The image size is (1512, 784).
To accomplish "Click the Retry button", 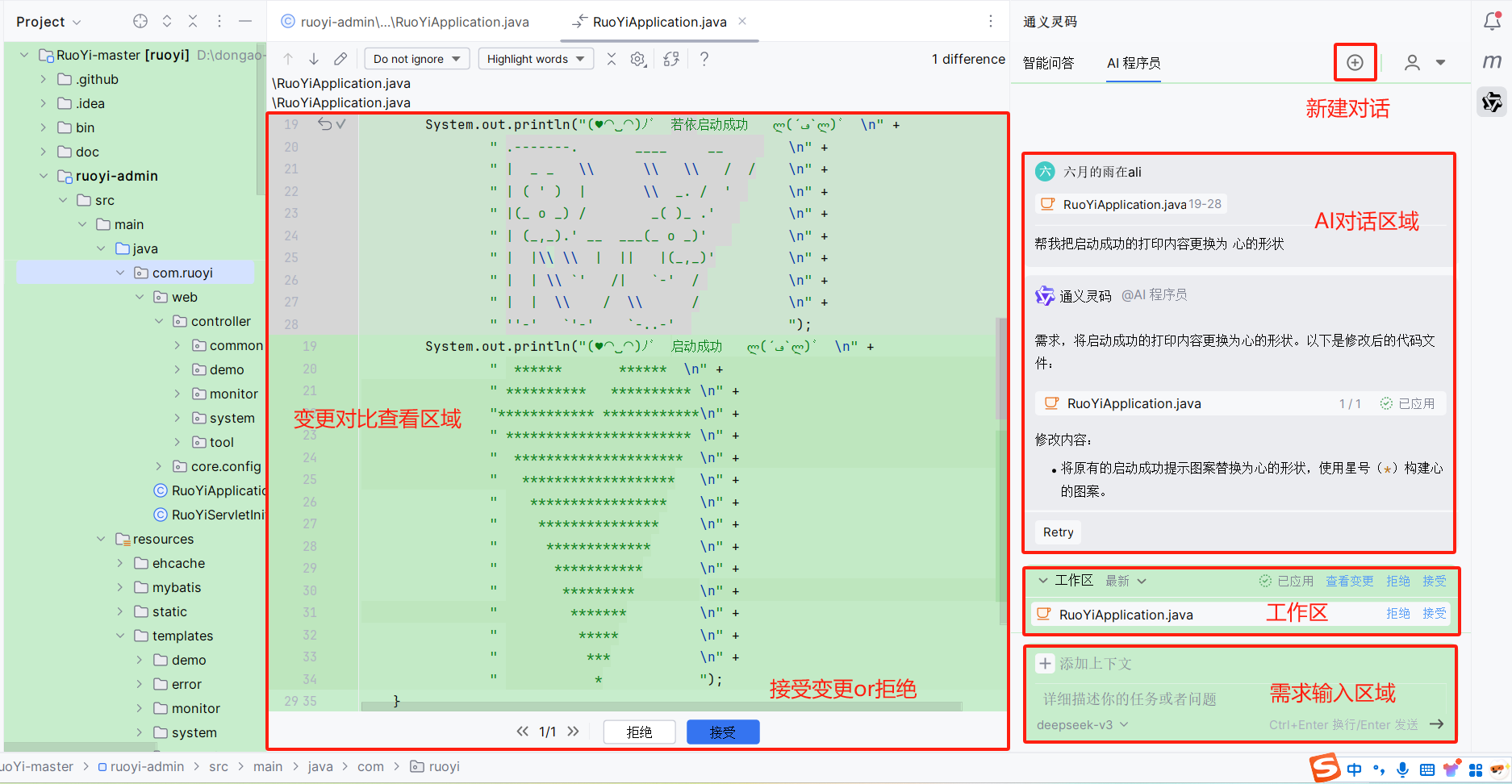I will pyautogui.click(x=1058, y=532).
